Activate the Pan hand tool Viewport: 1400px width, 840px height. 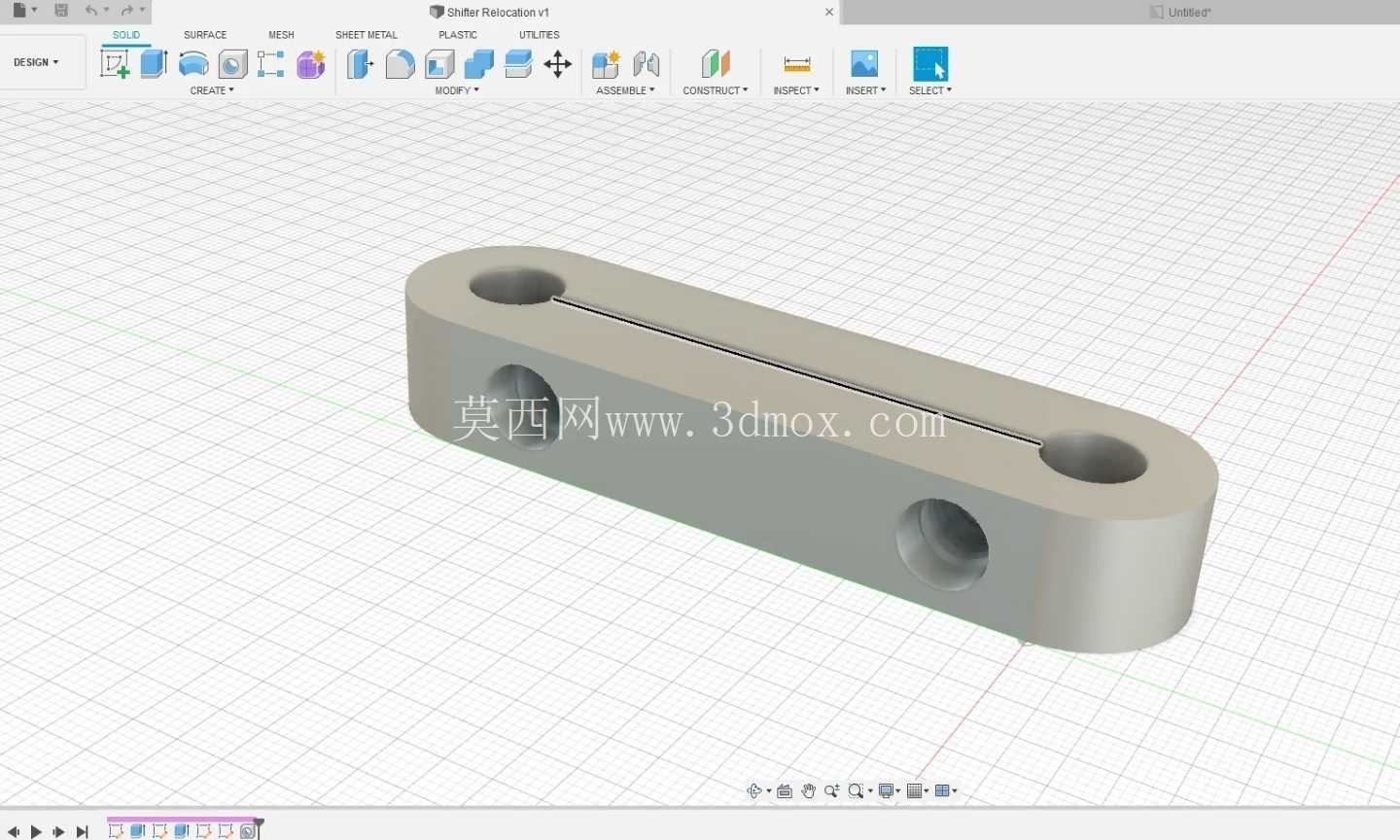pyautogui.click(x=808, y=790)
